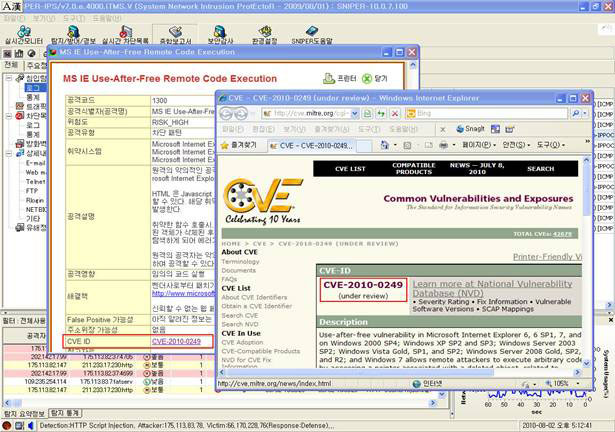Image resolution: width=615 pixels, height=432 pixels.
Task: Click the Terminology sidebar link
Action: 240,261
